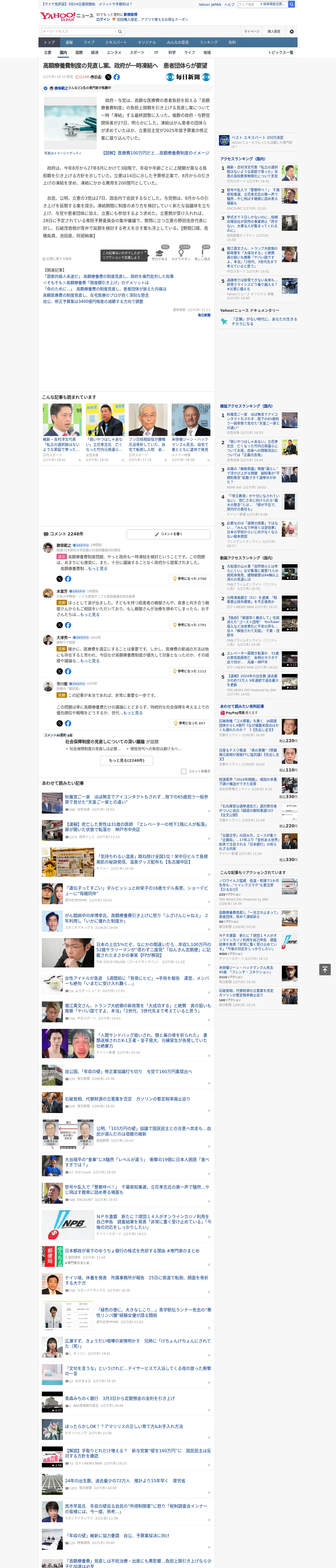The width and height of the screenshot is (336, 1568).
Task: Open 購入履歴 link
Action: click(274, 32)
